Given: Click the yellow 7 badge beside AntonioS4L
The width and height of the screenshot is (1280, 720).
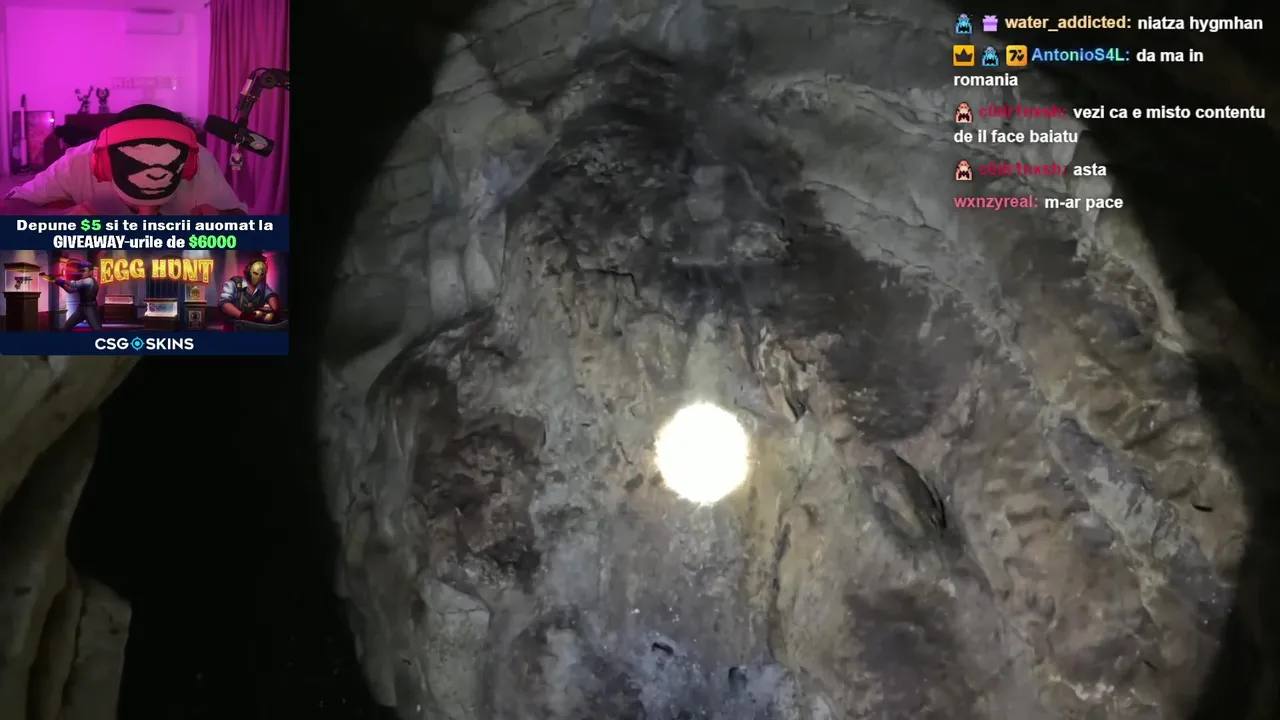Looking at the screenshot, I should 1016,56.
